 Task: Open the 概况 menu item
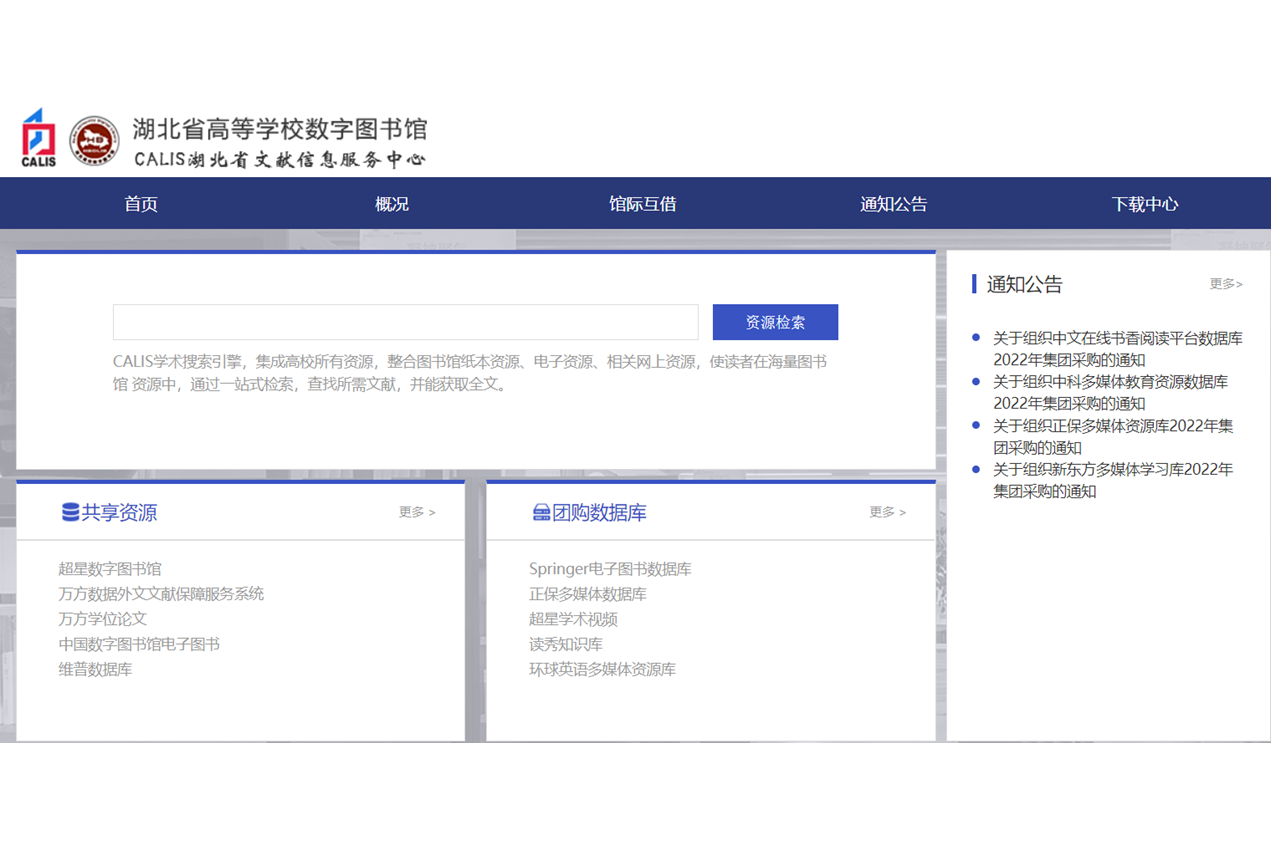[392, 204]
